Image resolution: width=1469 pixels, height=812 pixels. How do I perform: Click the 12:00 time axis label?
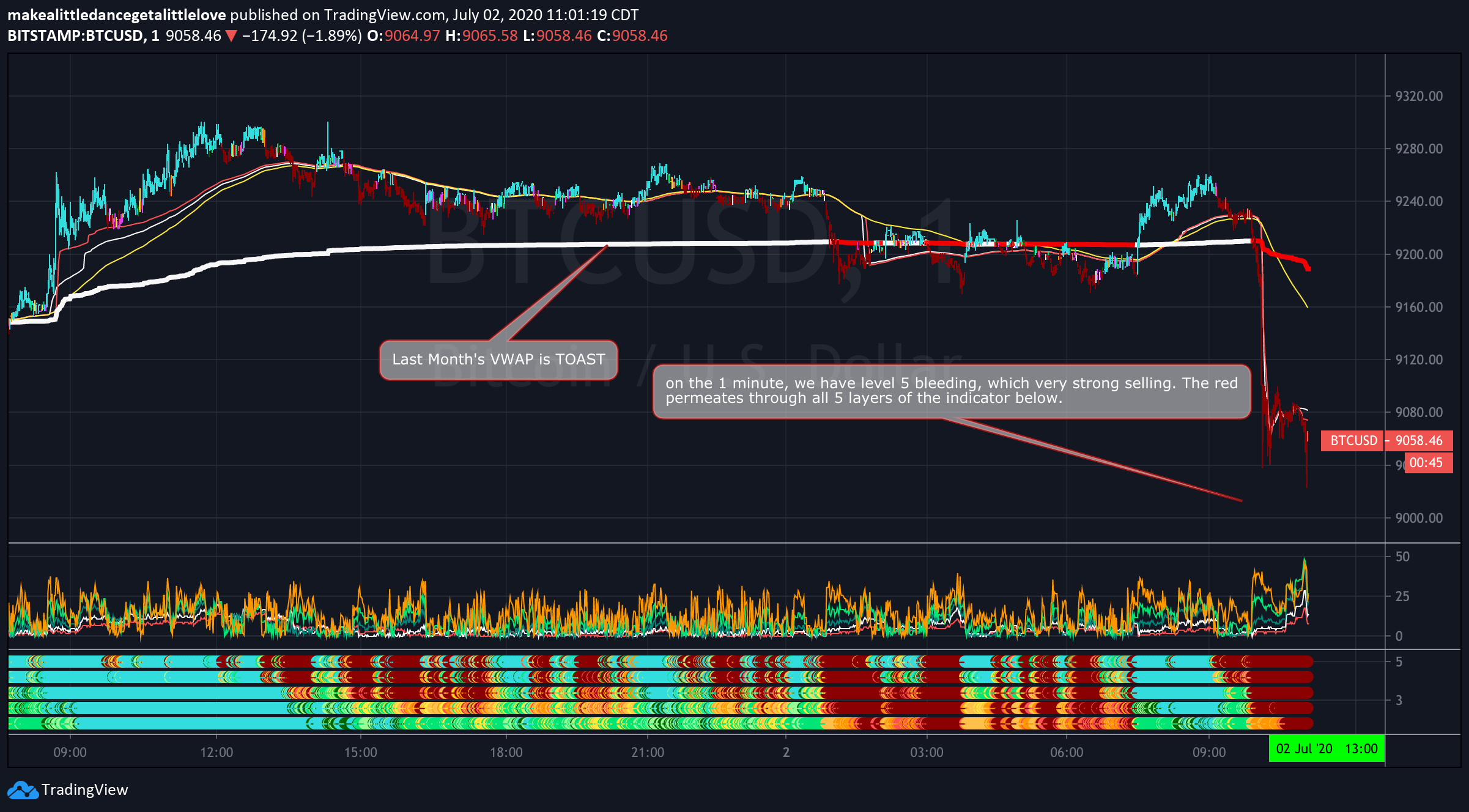pyautogui.click(x=216, y=752)
